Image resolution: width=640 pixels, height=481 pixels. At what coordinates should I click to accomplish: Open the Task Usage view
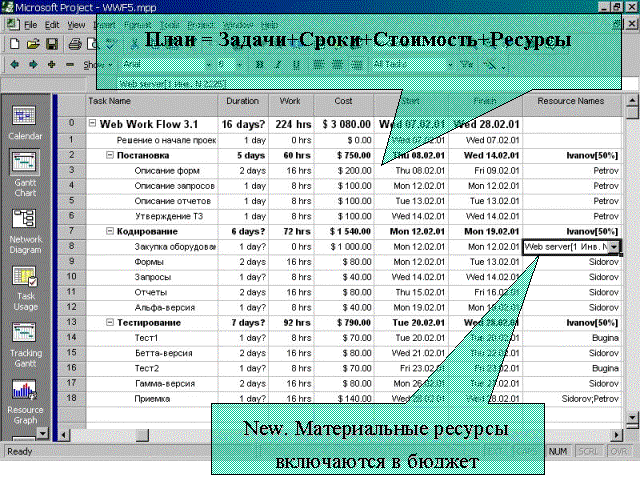[x=25, y=288]
